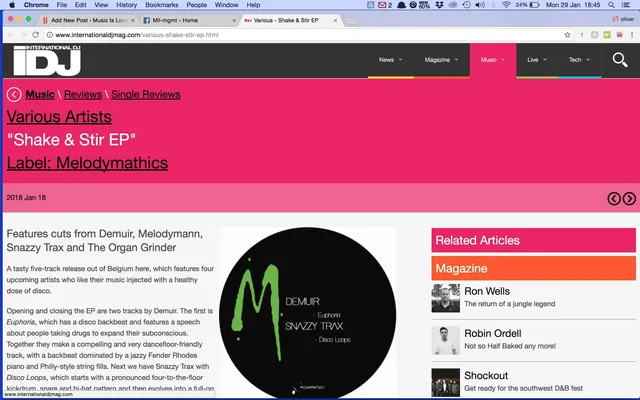Click the orange Magazine section header
Image resolution: width=640 pixels, height=400 pixels.
click(x=533, y=268)
